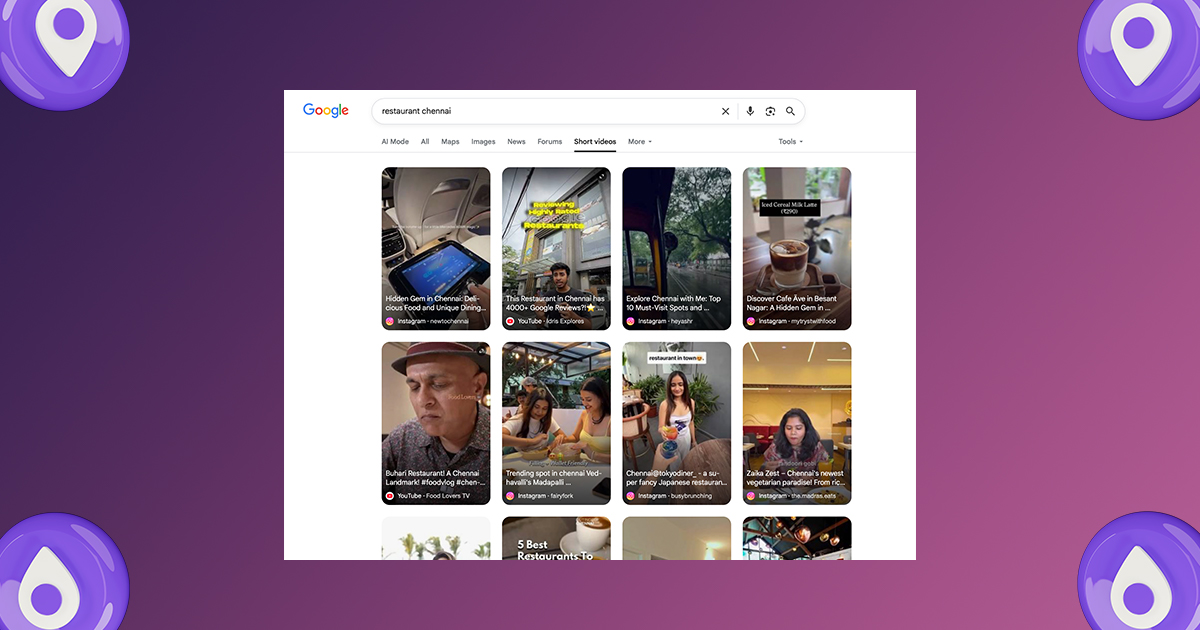Open search by image camera icon
The height and width of the screenshot is (630, 1200).
[770, 112]
